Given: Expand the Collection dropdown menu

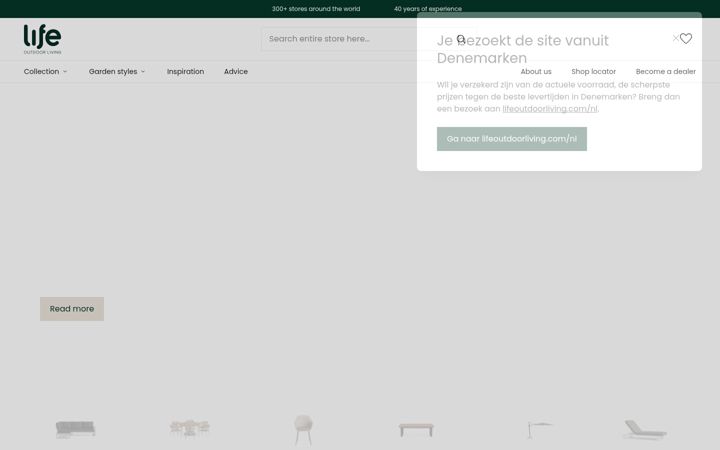Looking at the screenshot, I should 45,72.
